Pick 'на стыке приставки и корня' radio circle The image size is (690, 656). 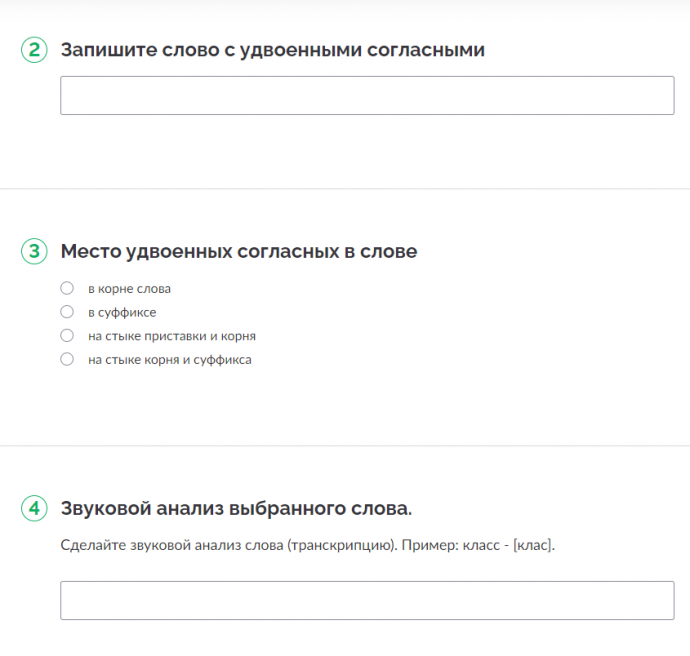click(67, 336)
